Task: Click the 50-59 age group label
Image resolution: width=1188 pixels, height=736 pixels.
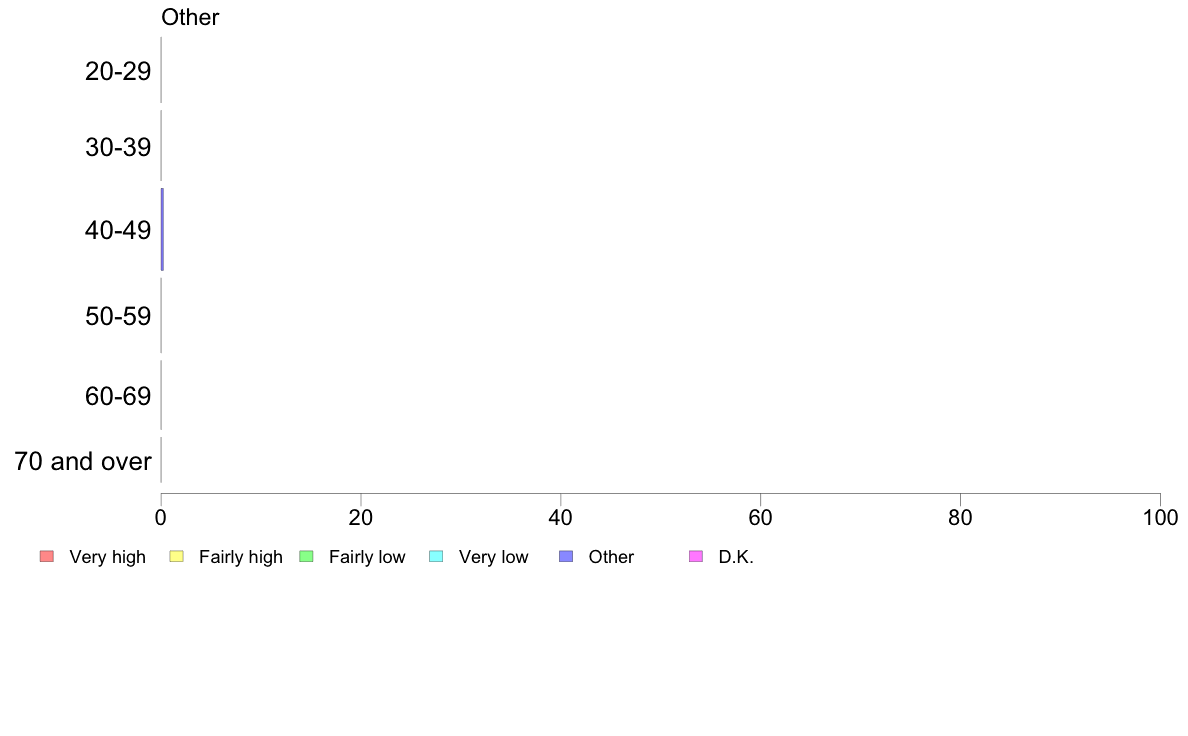Action: tap(117, 315)
